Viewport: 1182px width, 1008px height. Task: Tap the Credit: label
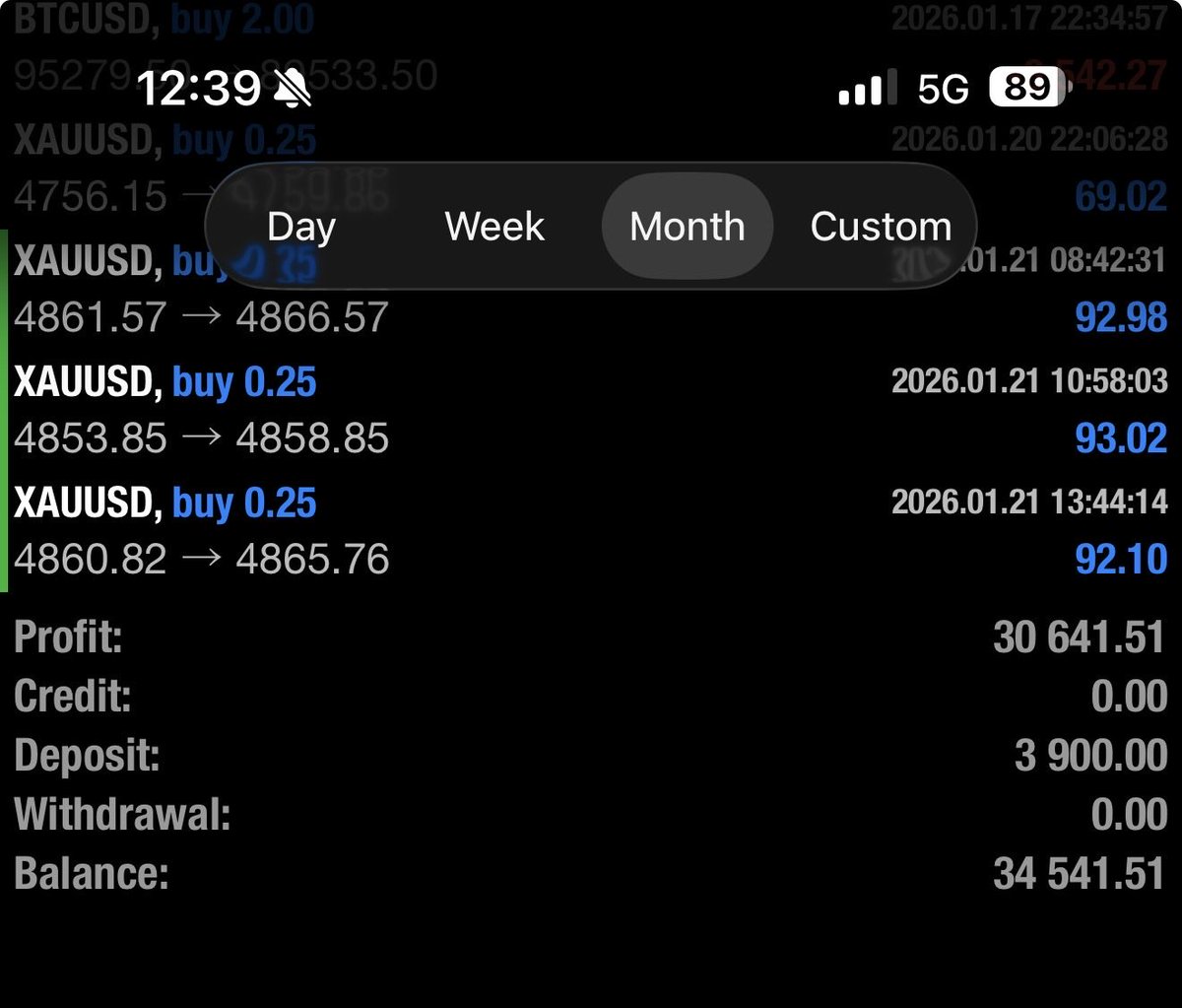click(x=73, y=697)
